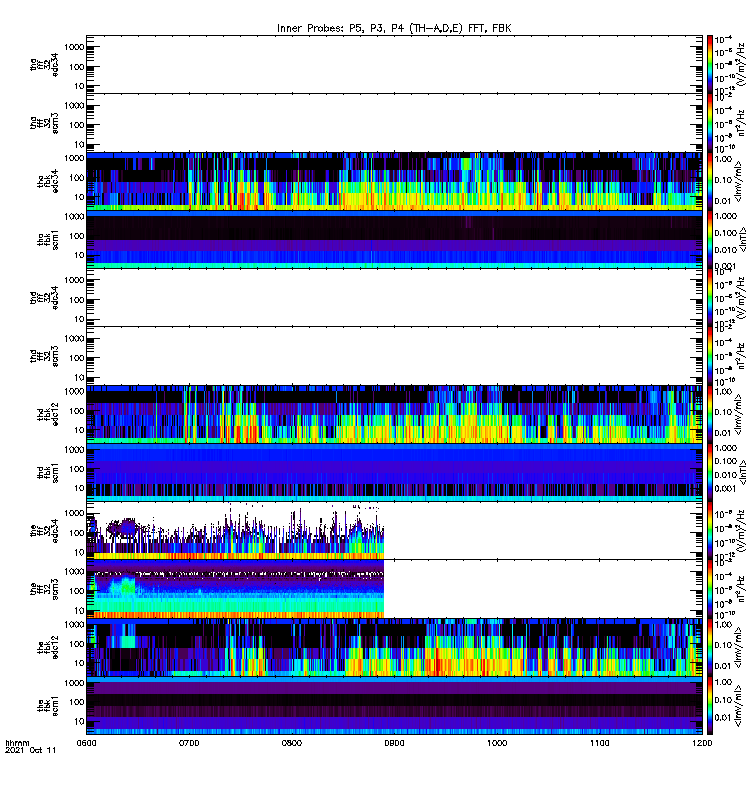The height and width of the screenshot is (800, 750).
Task: Select the 'thd fff 32 scm3' panel label
Action: [44, 356]
